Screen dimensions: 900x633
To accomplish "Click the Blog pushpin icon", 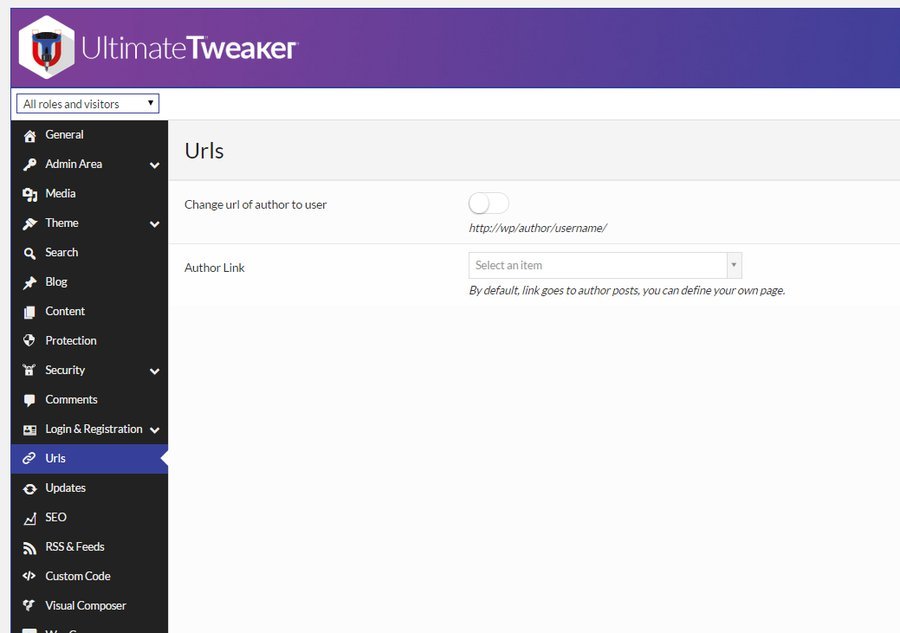I will (30, 282).
